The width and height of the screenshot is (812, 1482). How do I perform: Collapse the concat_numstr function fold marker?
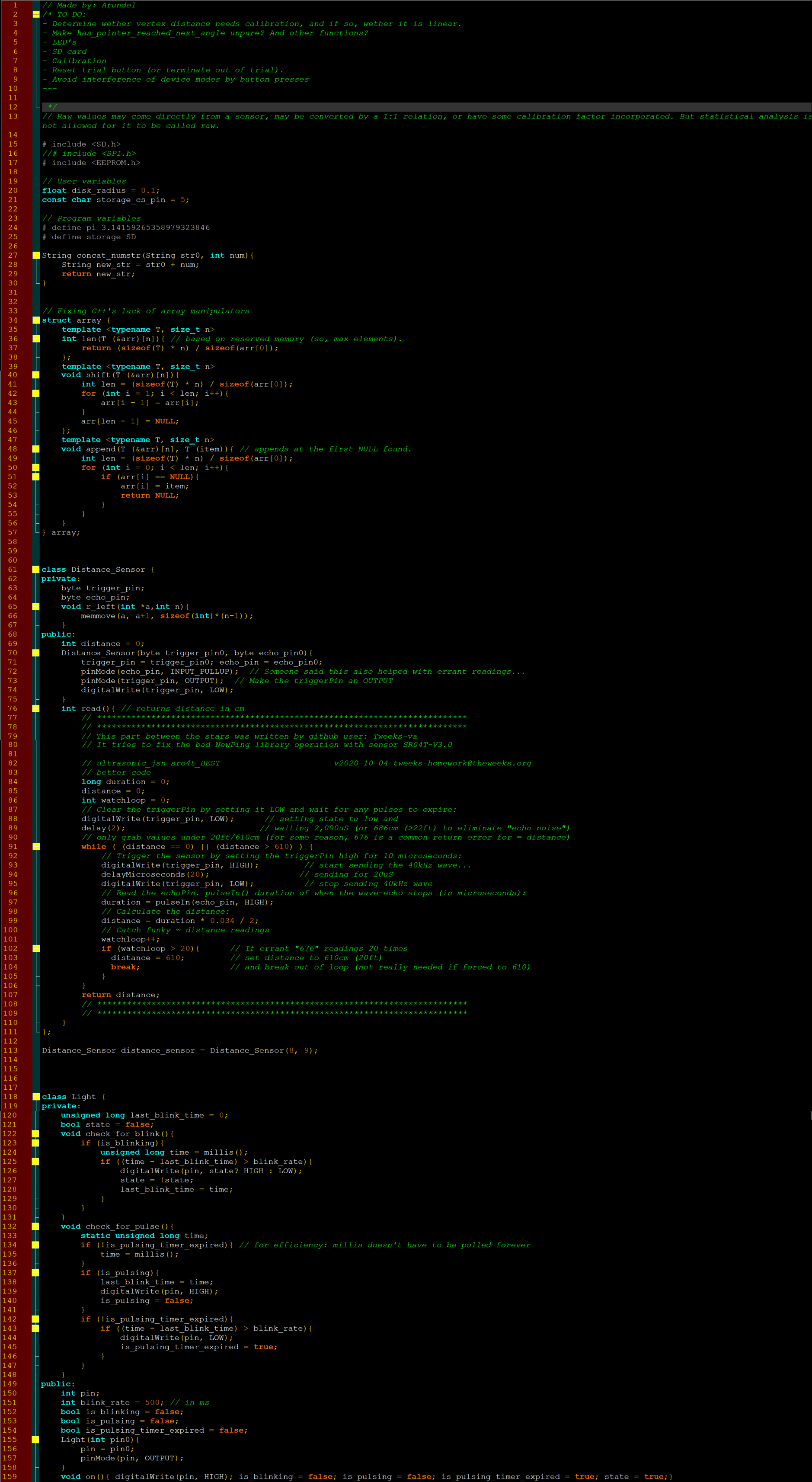click(35, 256)
